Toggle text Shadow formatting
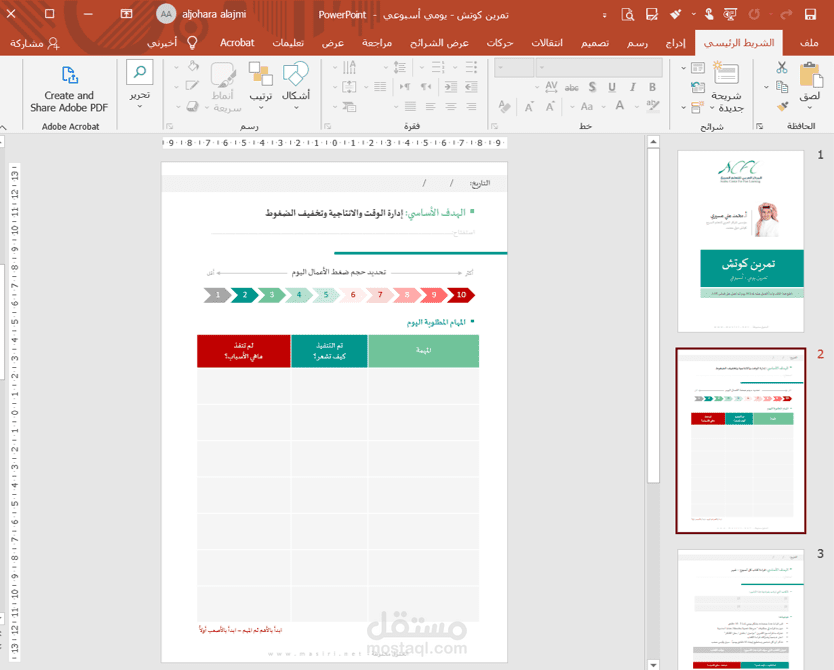 pyautogui.click(x=592, y=87)
